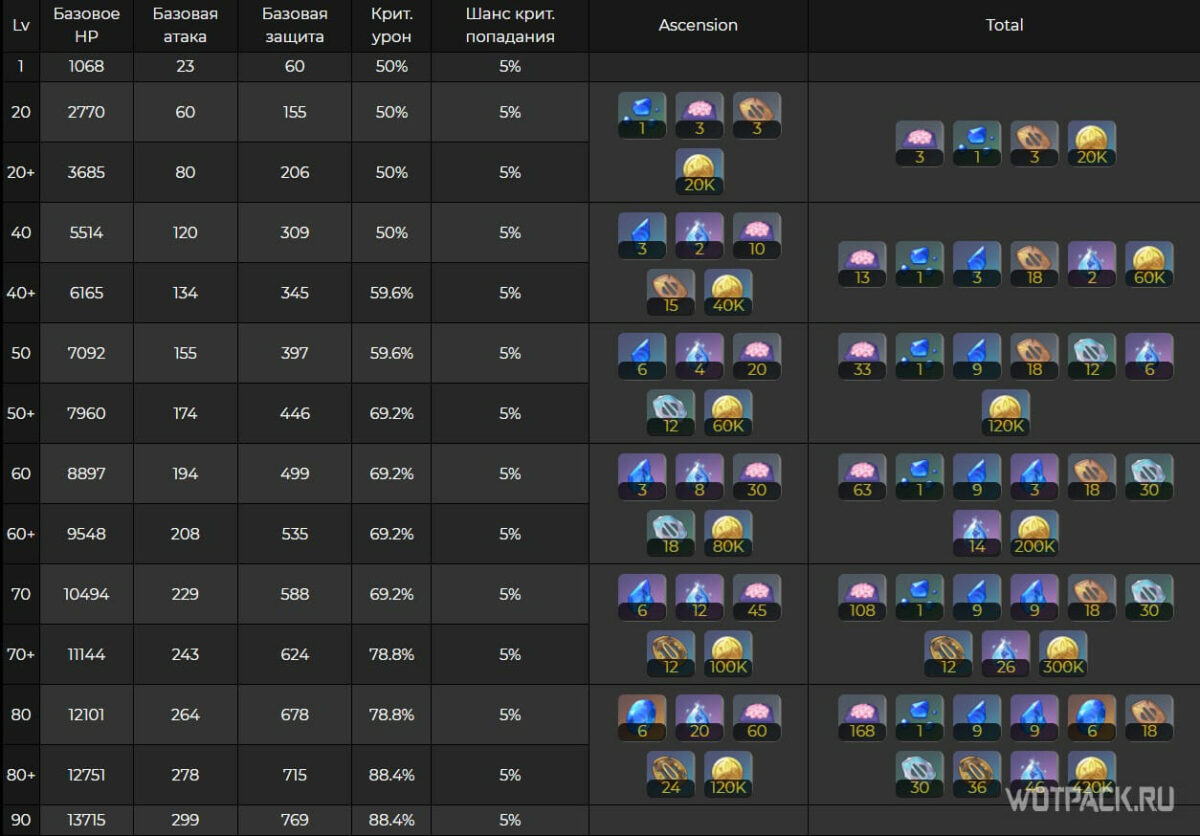Click the Крит. урон column header
The height and width of the screenshot is (836, 1200).
391,26
